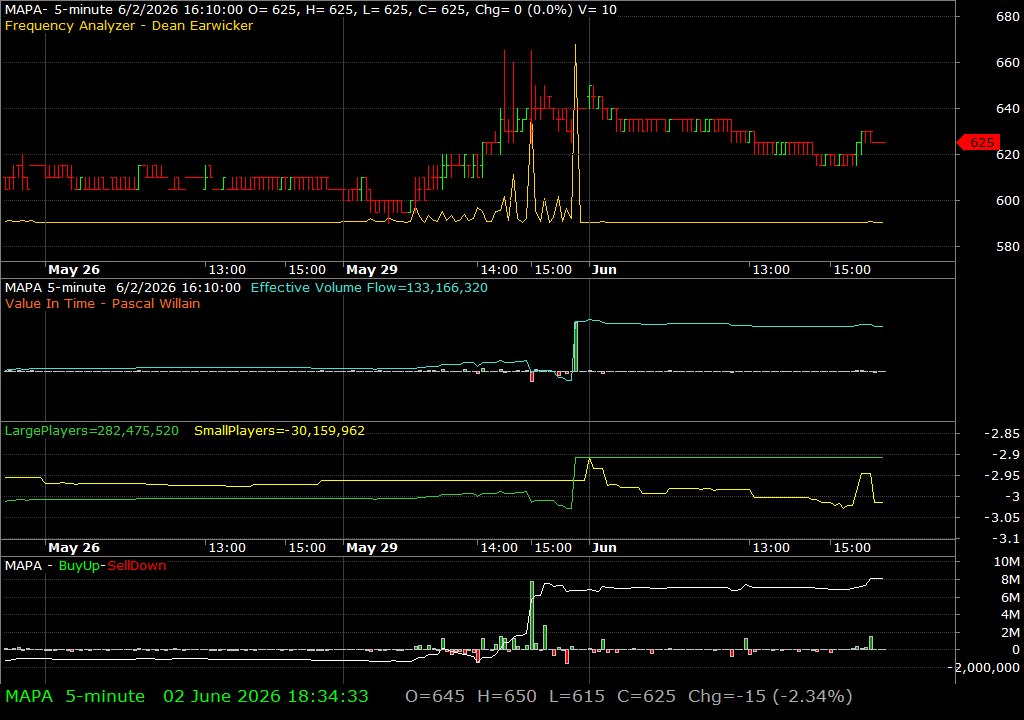1024x720 pixels.
Task: Click the -3.05 scale value
Action: click(1002, 517)
